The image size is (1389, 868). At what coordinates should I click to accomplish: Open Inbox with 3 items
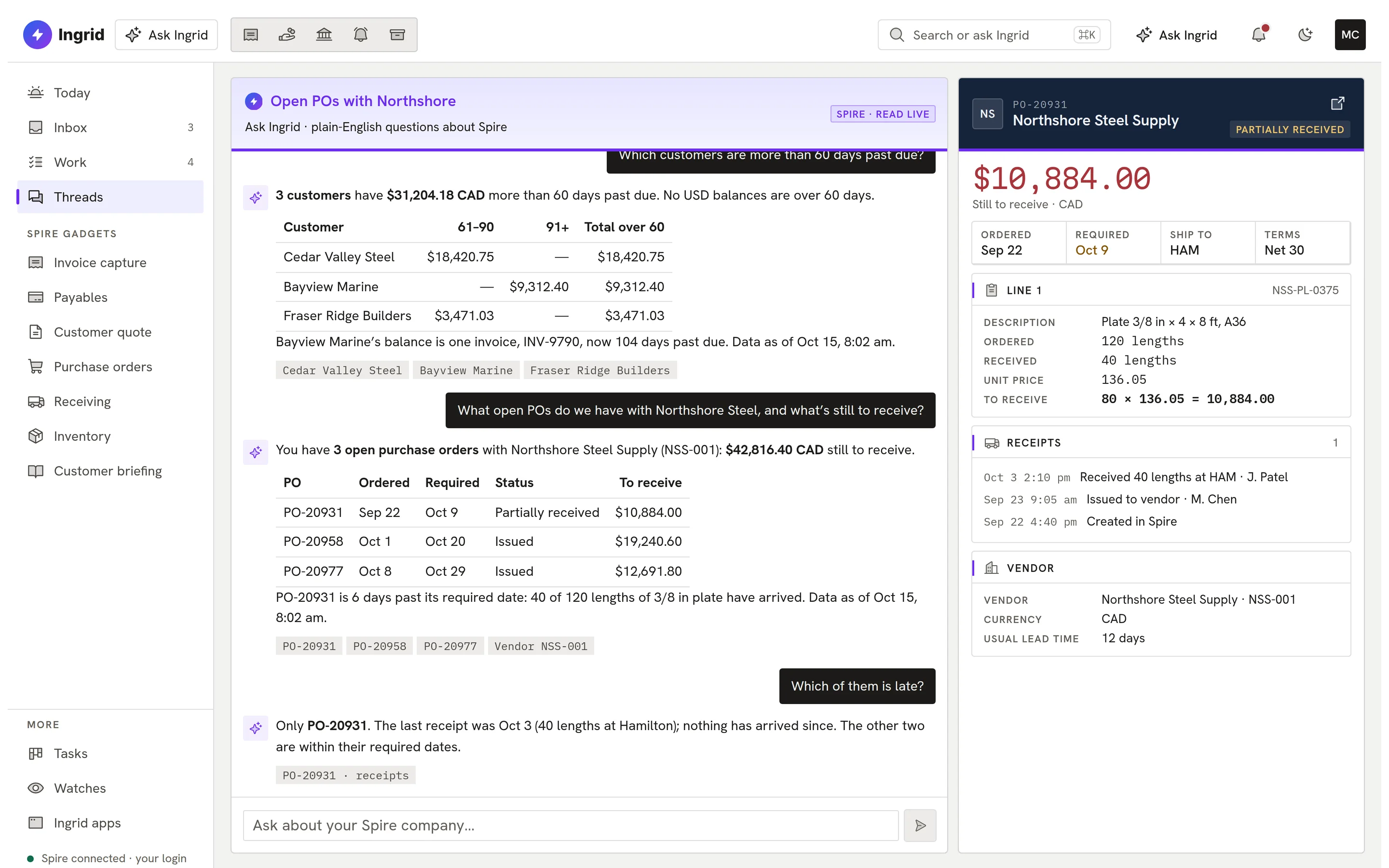pos(110,127)
